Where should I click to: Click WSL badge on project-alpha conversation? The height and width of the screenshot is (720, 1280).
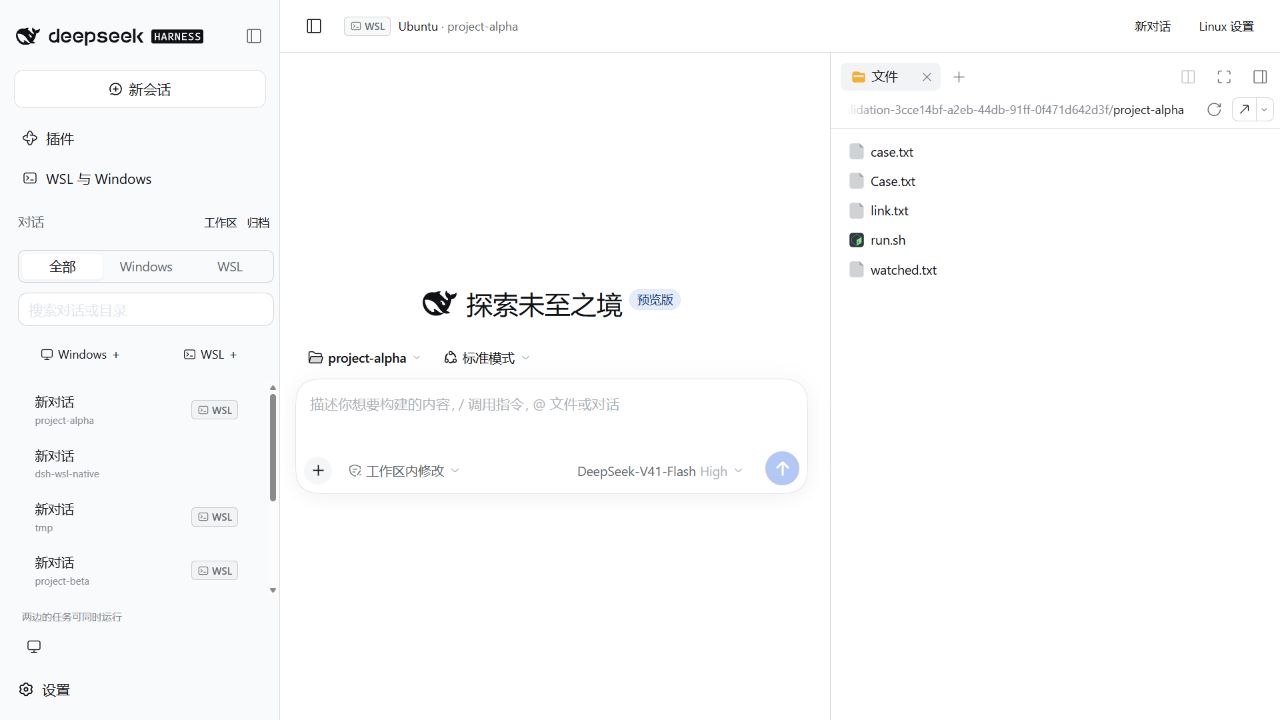(x=215, y=410)
